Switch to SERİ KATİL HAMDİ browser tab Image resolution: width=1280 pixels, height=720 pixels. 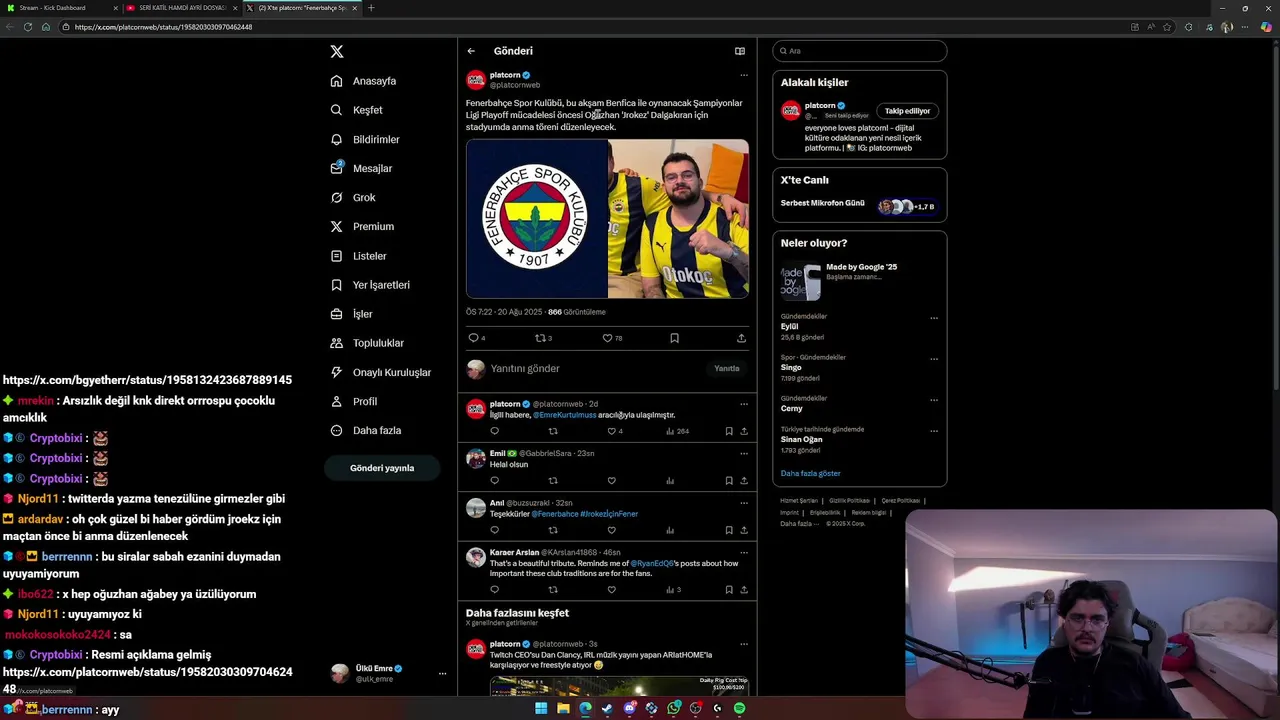(182, 8)
